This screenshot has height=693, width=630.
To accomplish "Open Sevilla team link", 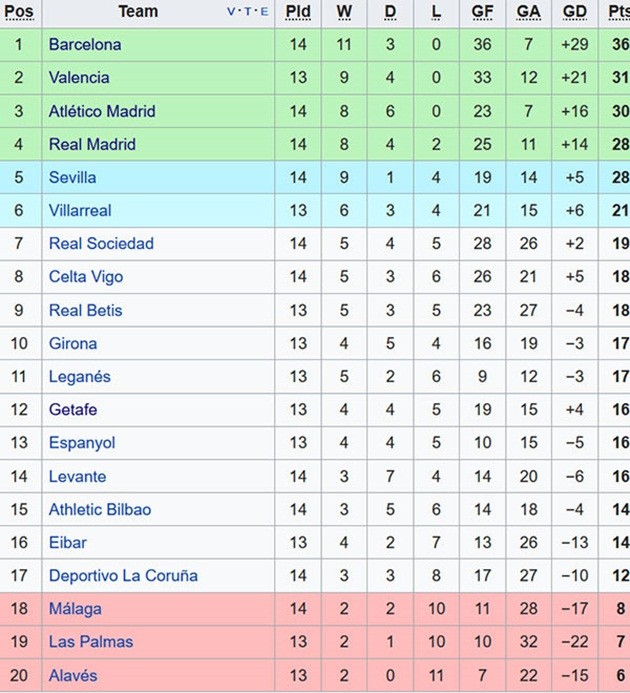I will point(73,177).
